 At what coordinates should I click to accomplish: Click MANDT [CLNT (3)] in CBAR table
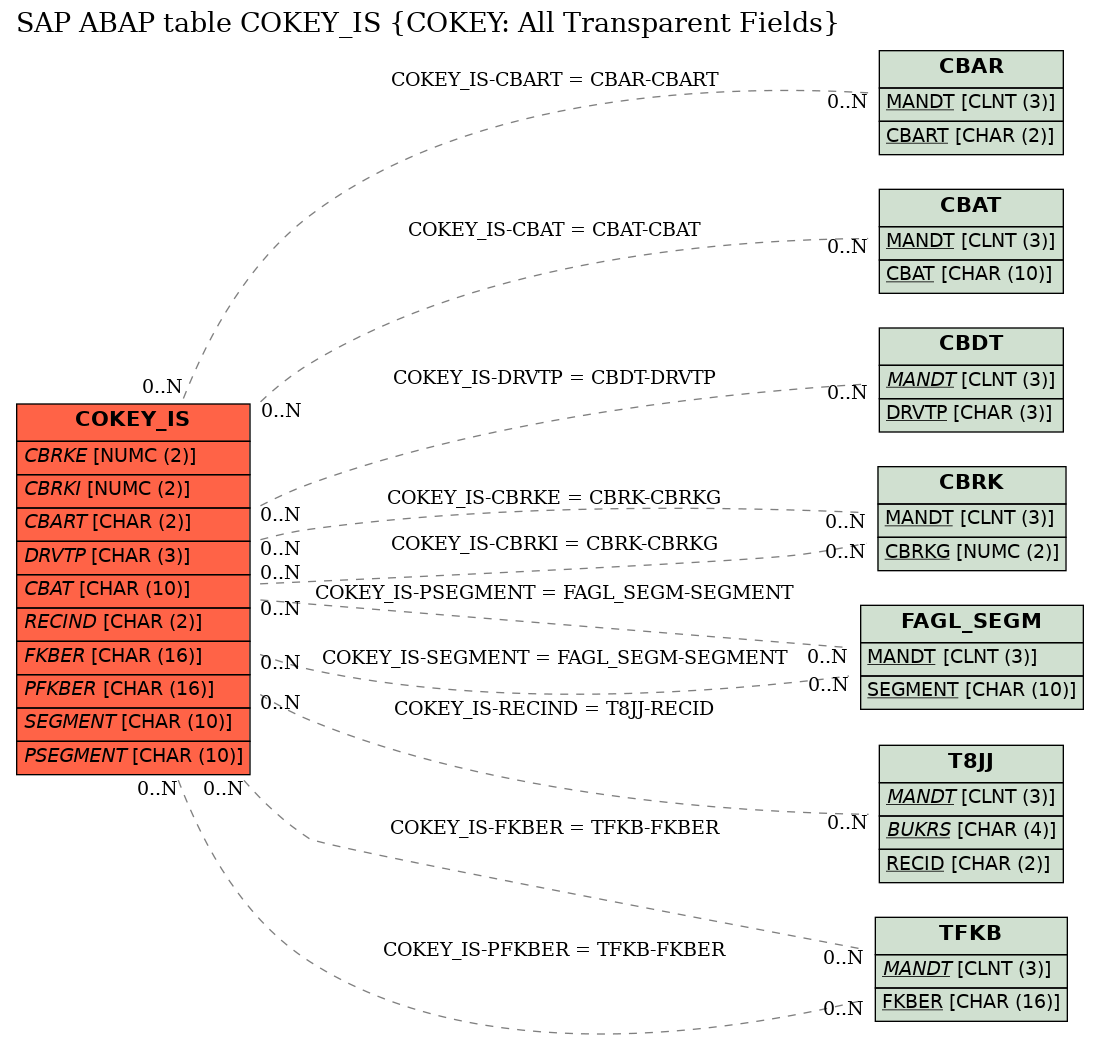pyautogui.click(x=971, y=104)
